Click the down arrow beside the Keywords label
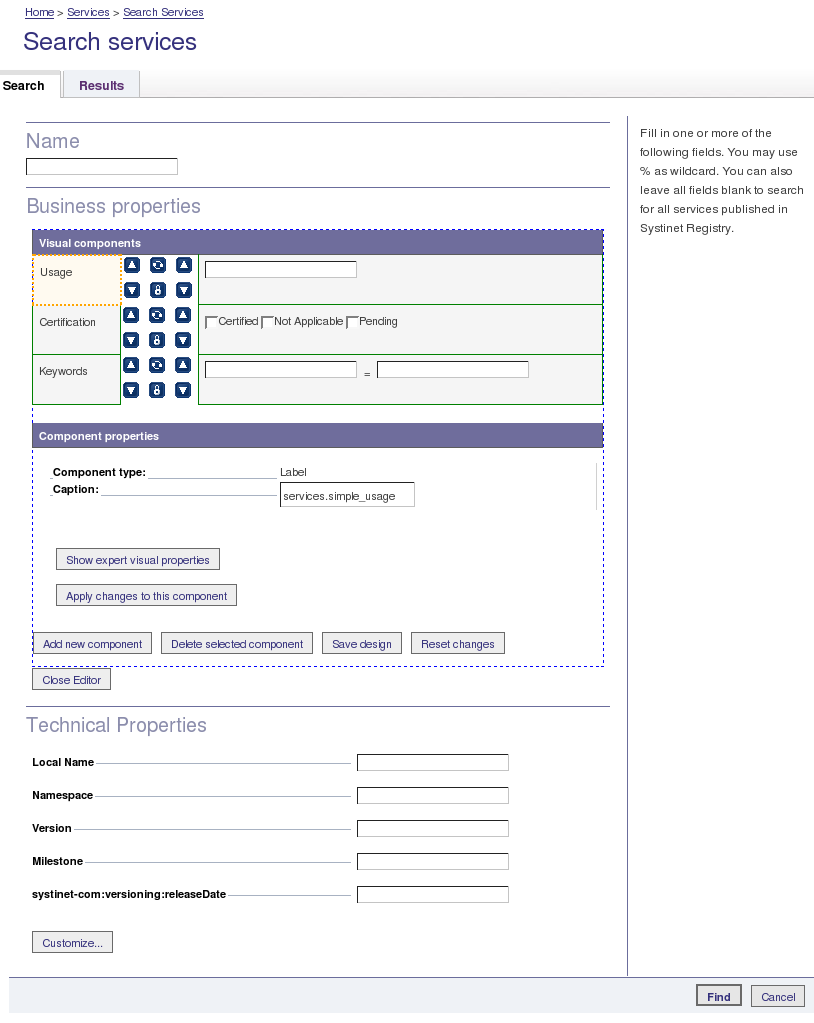The width and height of the screenshot is (814, 1023). pos(131,390)
